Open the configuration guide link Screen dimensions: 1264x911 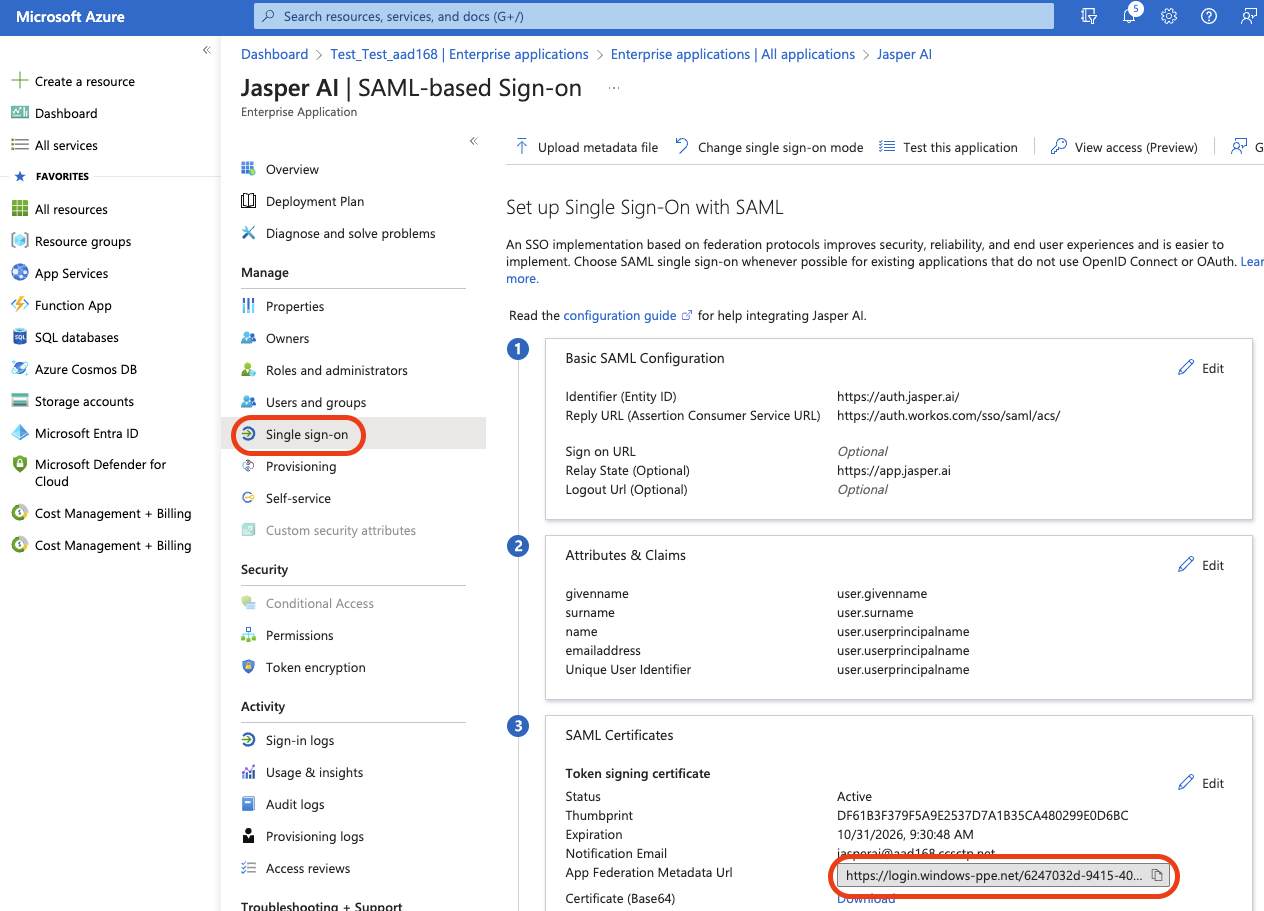click(620, 316)
